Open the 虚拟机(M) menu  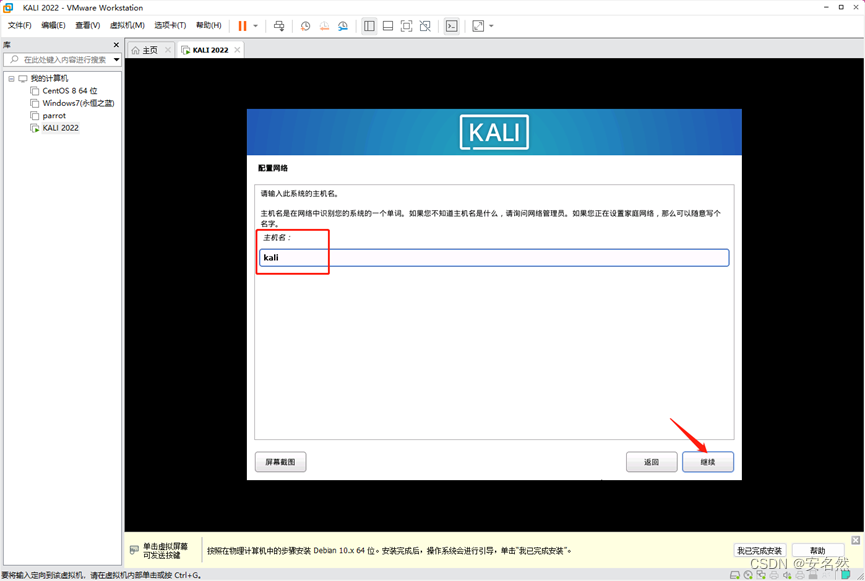127,25
